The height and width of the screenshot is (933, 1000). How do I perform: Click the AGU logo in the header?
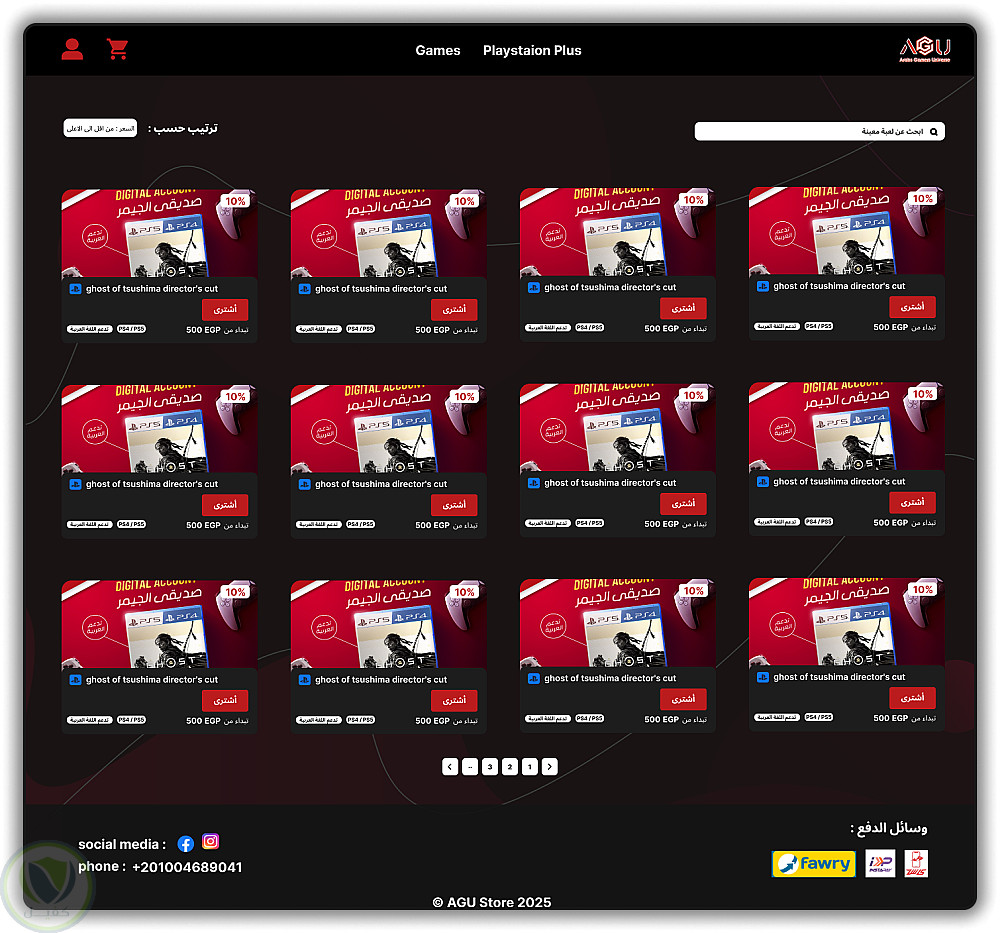pyautogui.click(x=925, y=50)
